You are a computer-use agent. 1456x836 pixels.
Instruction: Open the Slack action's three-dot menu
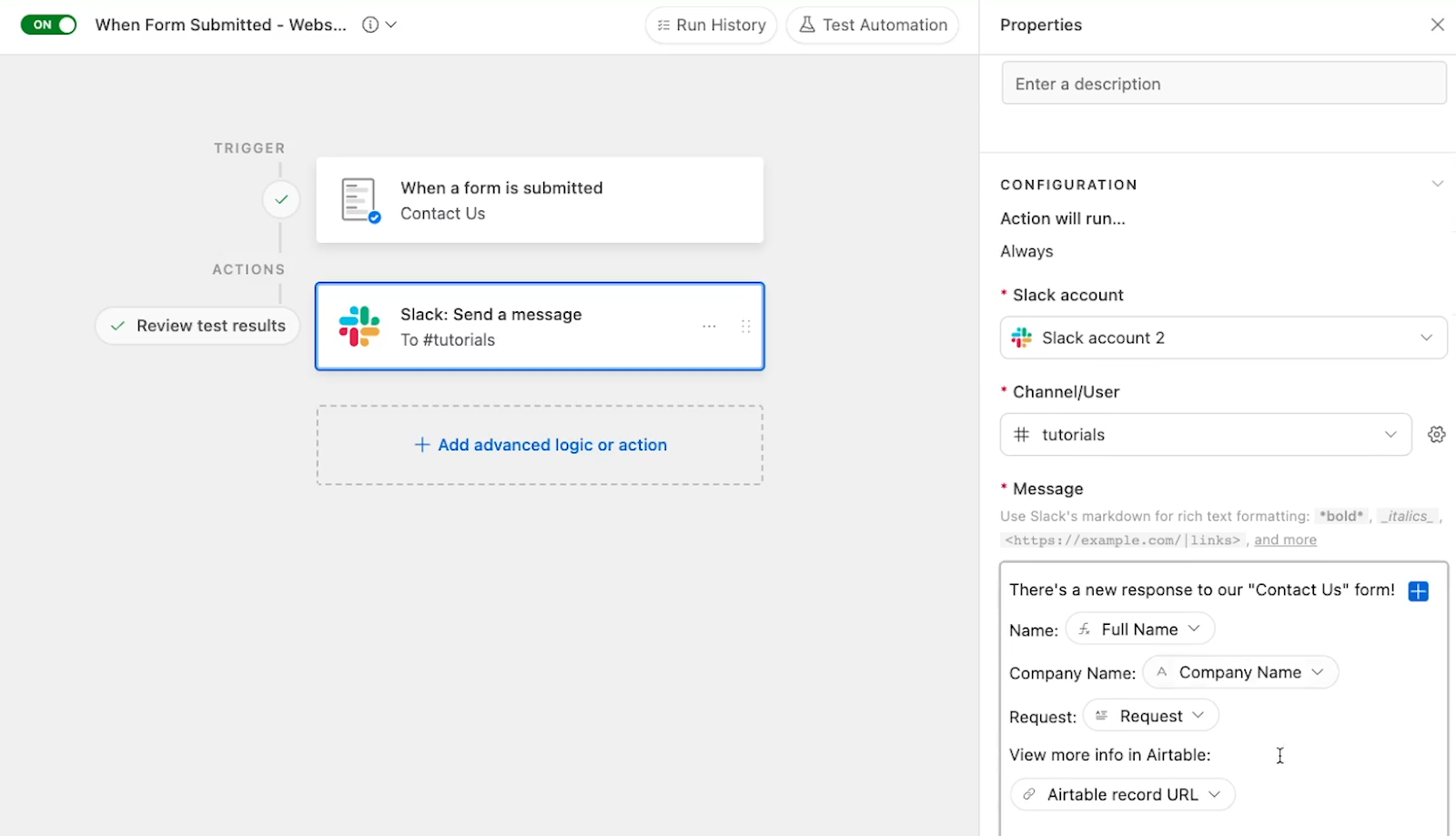point(709,326)
